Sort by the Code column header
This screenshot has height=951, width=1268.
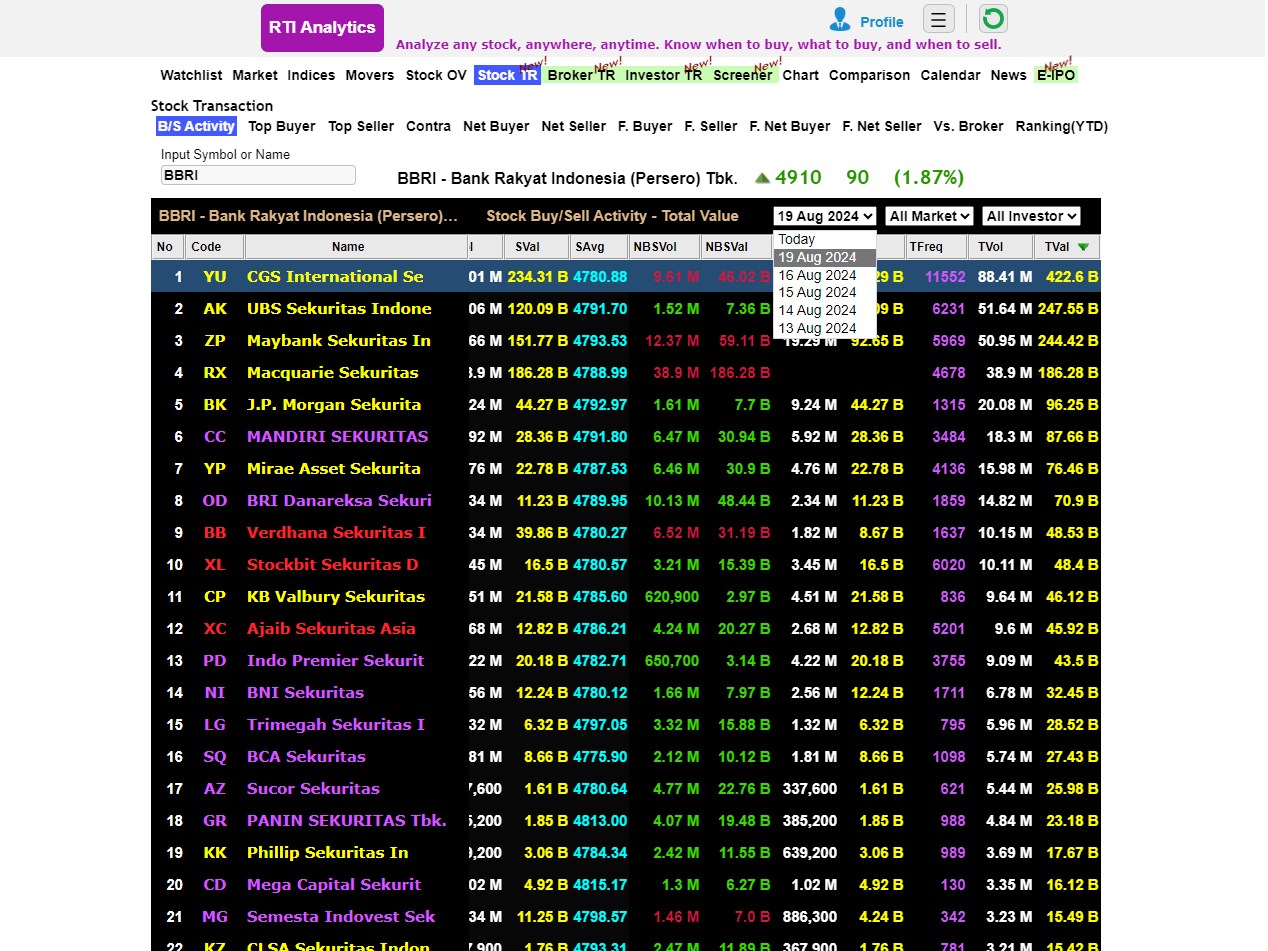(214, 247)
